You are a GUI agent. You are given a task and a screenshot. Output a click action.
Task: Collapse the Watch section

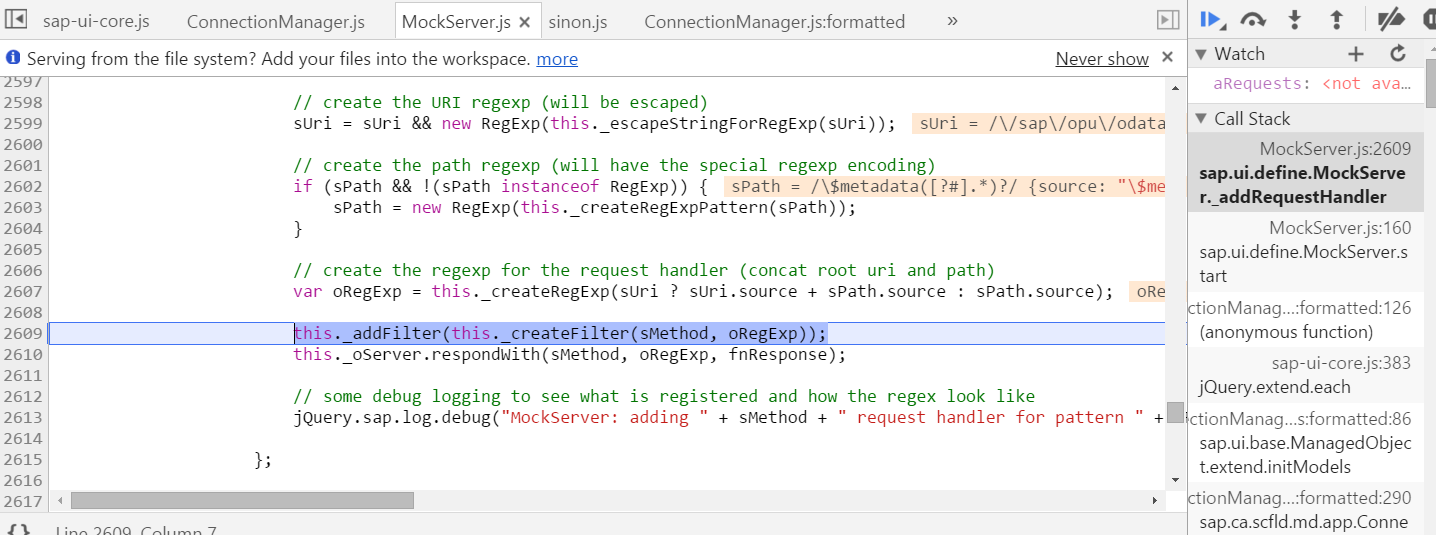click(1200, 54)
